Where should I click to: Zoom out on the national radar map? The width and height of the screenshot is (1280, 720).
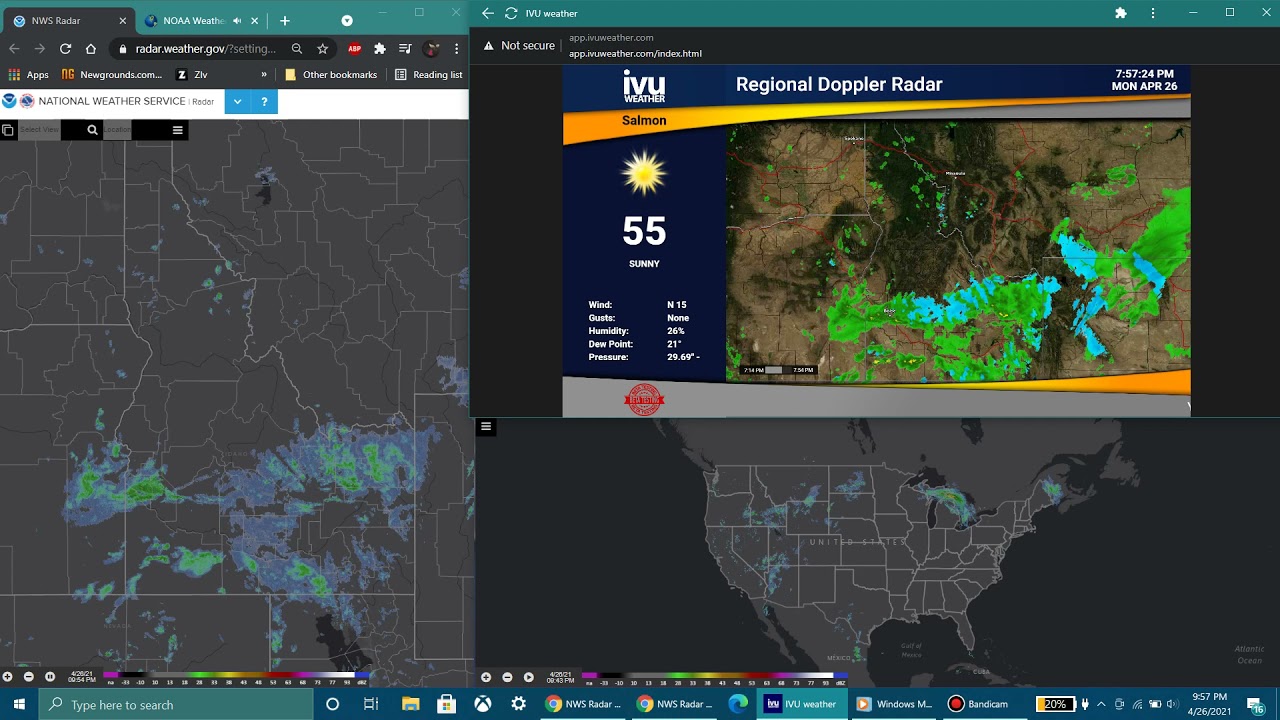tap(507, 677)
